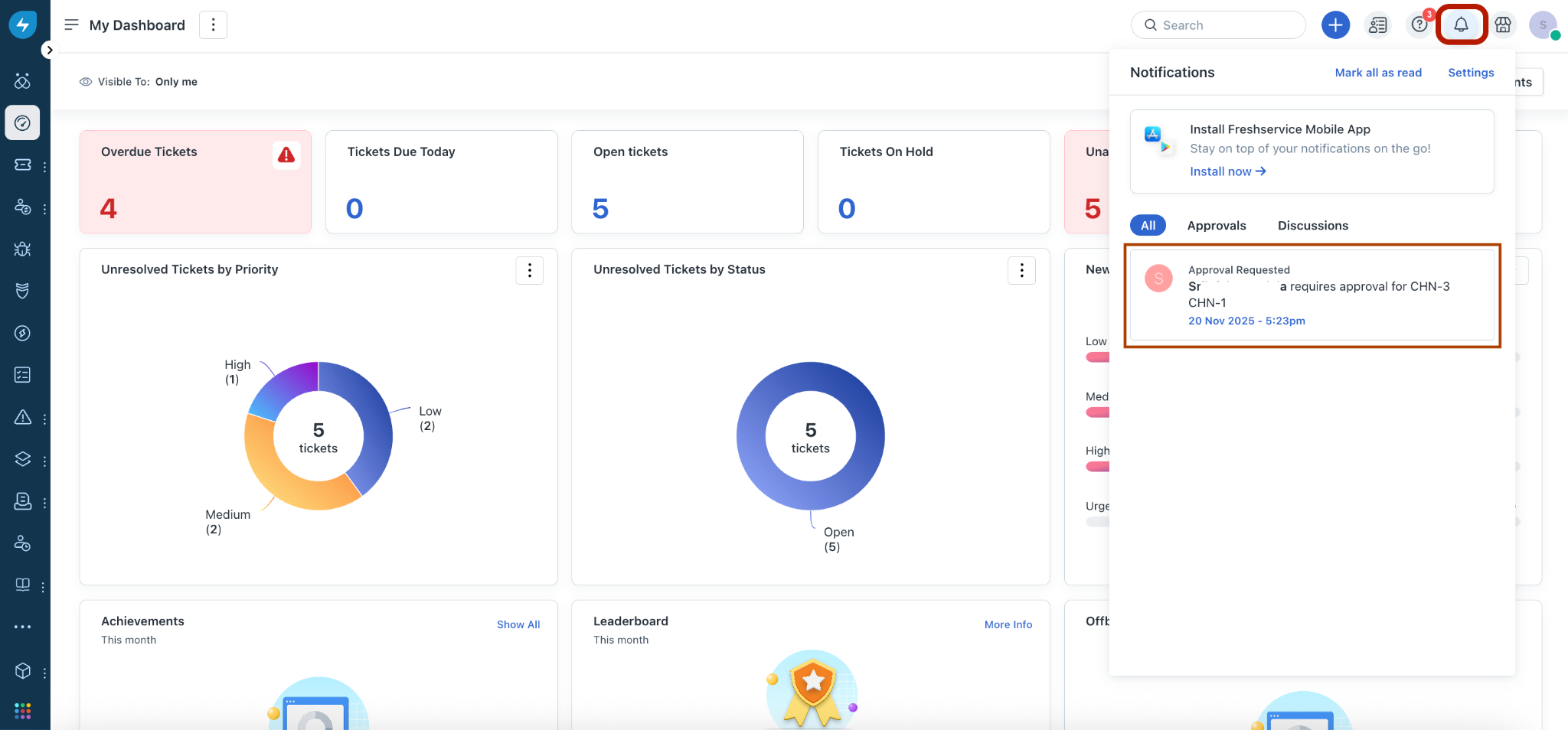Click the blue plus create-new button
Viewport: 1568px width, 730px height.
point(1335,25)
